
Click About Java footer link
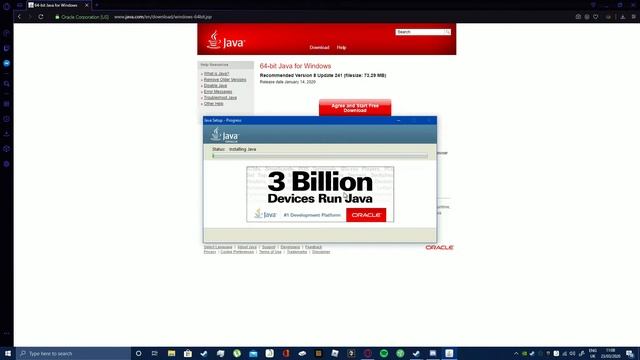[x=247, y=247]
